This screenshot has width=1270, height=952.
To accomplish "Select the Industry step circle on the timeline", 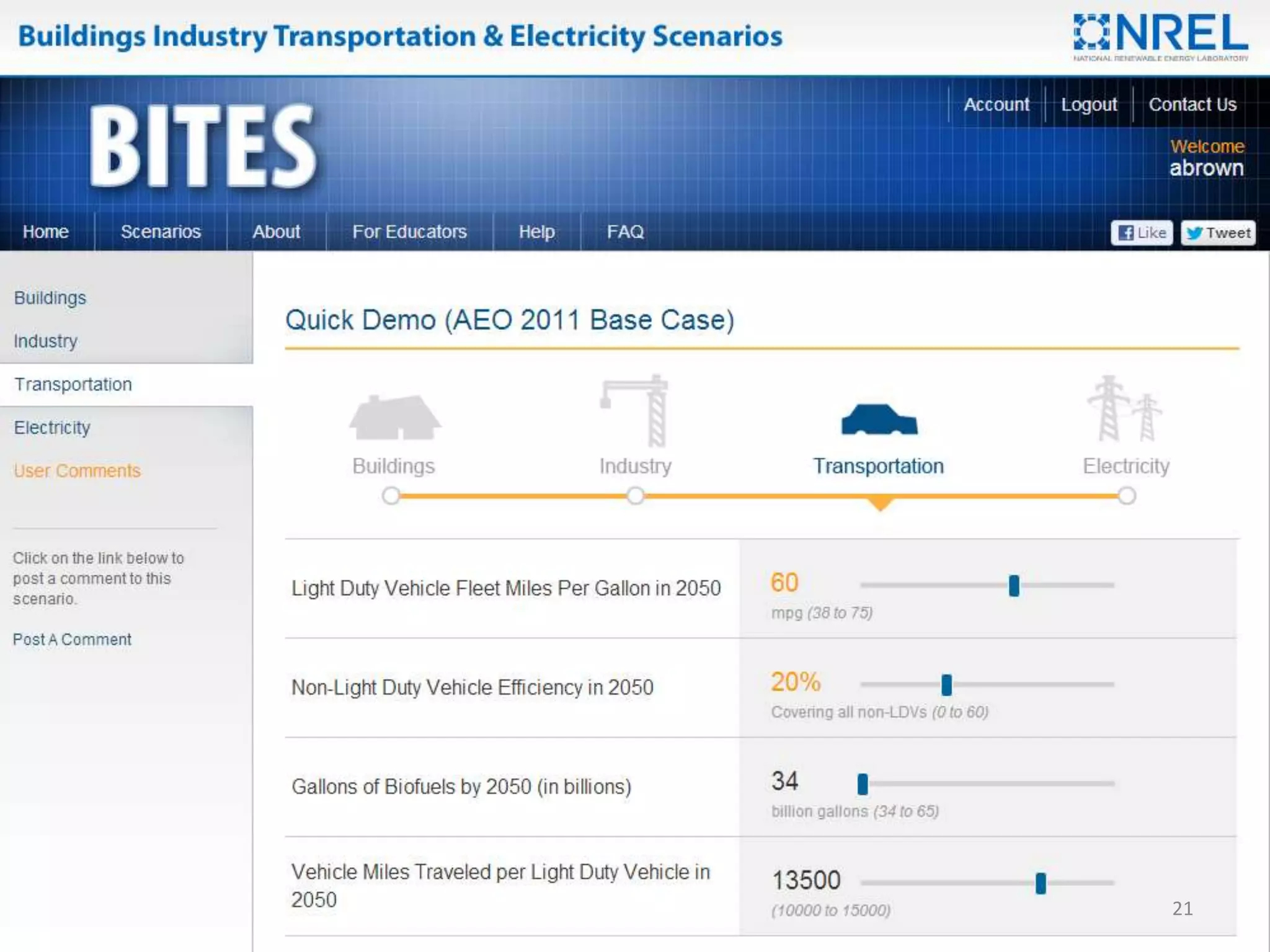I will pyautogui.click(x=636, y=496).
